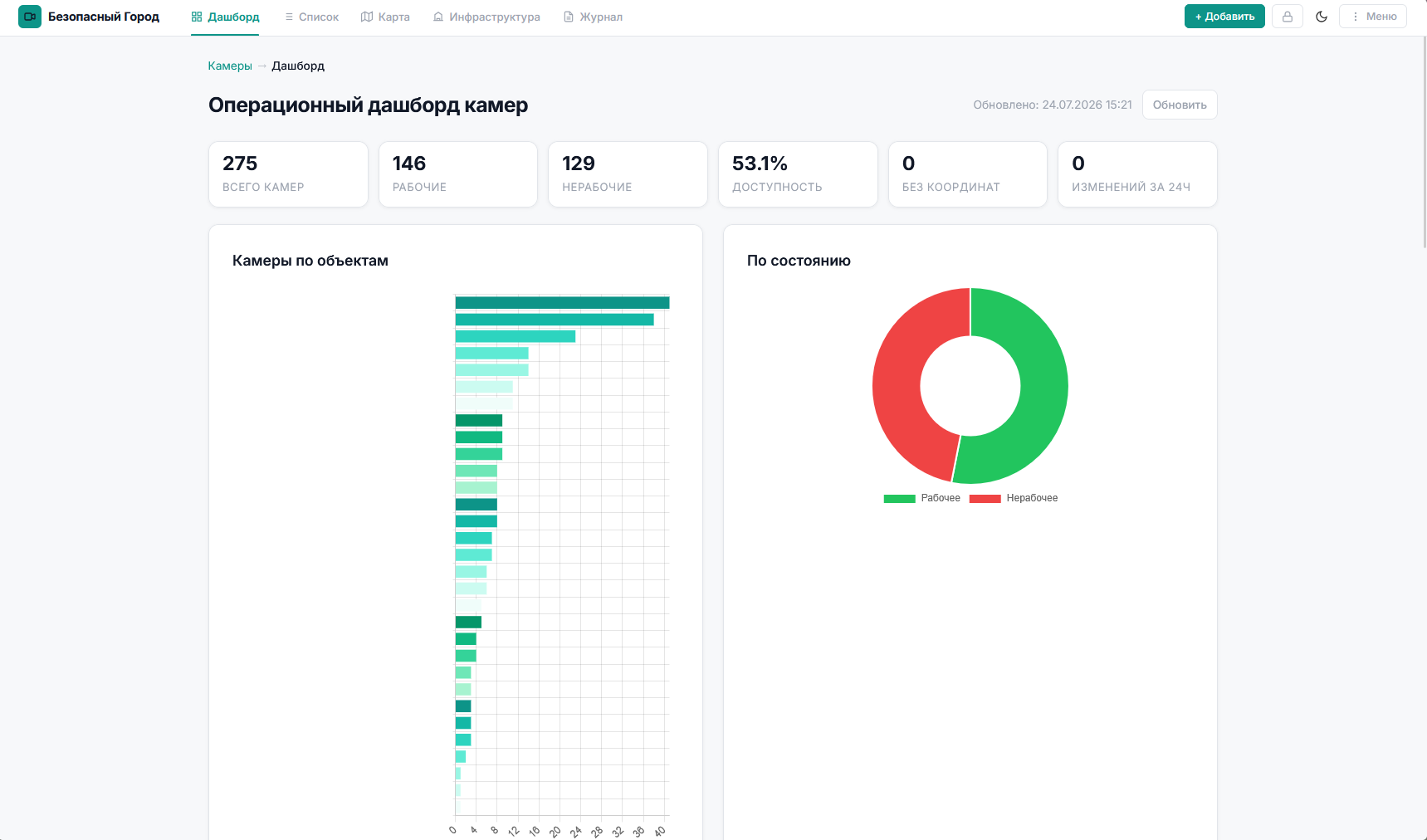Click the Дашборд breadcrumb text

pos(298,66)
